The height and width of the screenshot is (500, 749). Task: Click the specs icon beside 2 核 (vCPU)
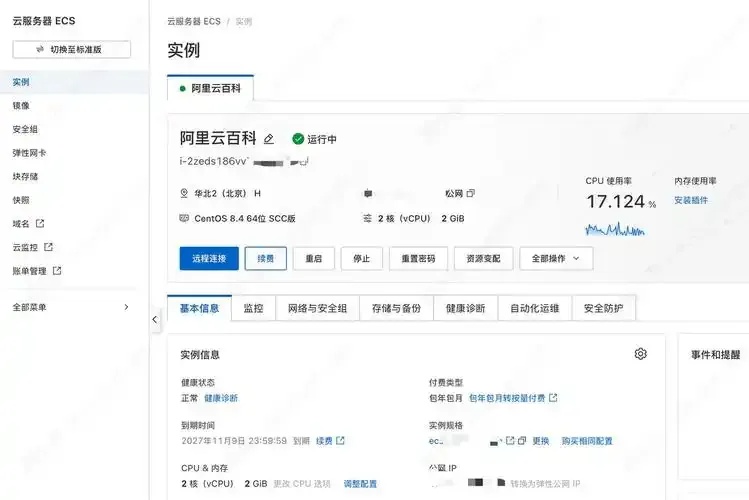(367, 218)
